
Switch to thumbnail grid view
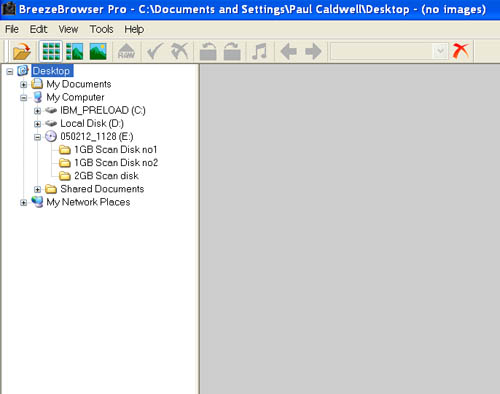point(51,51)
